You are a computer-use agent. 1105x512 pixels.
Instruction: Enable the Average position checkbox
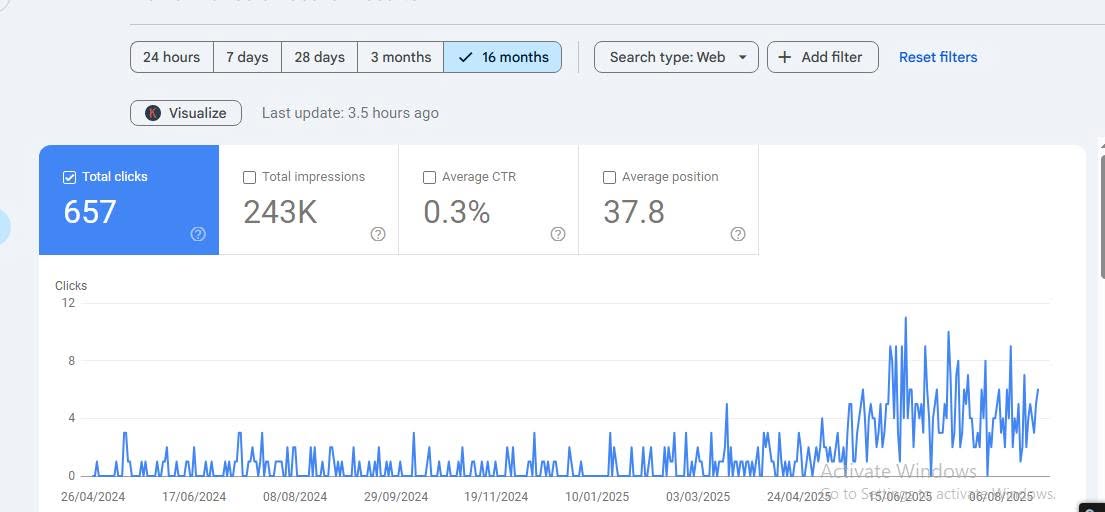coord(610,177)
